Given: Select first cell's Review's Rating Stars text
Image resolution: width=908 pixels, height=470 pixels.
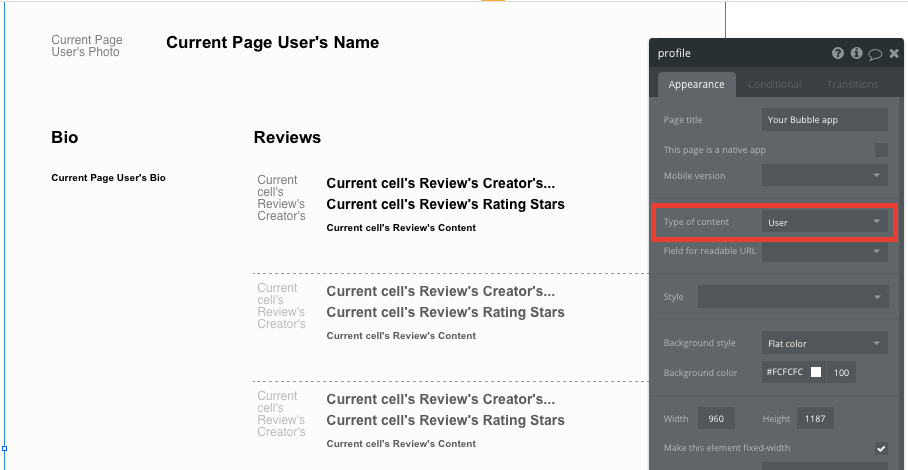Looking at the screenshot, I should 445,204.
